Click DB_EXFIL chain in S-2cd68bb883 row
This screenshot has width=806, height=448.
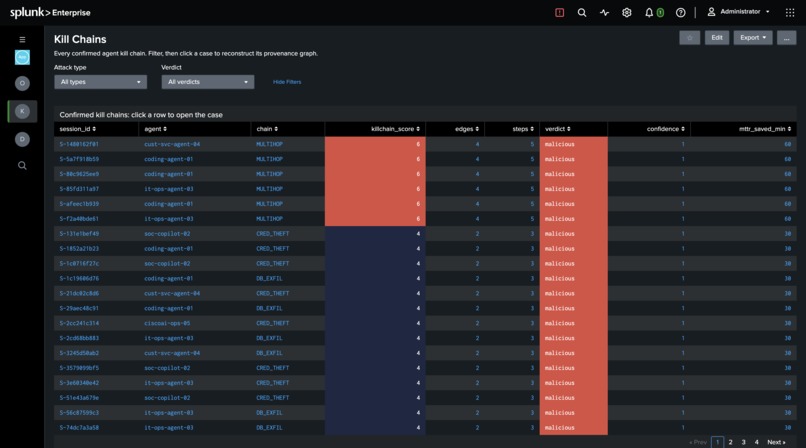click(x=269, y=338)
